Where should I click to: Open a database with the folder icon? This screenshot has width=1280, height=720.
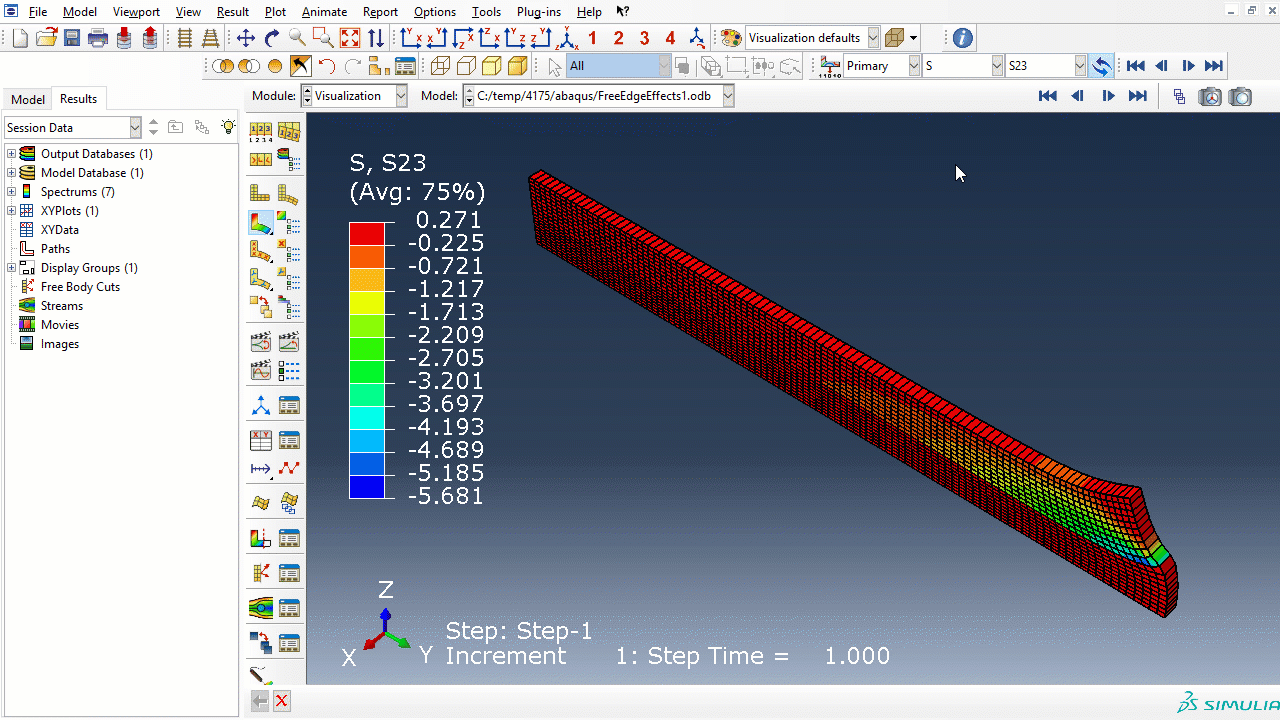pyautogui.click(x=46, y=38)
